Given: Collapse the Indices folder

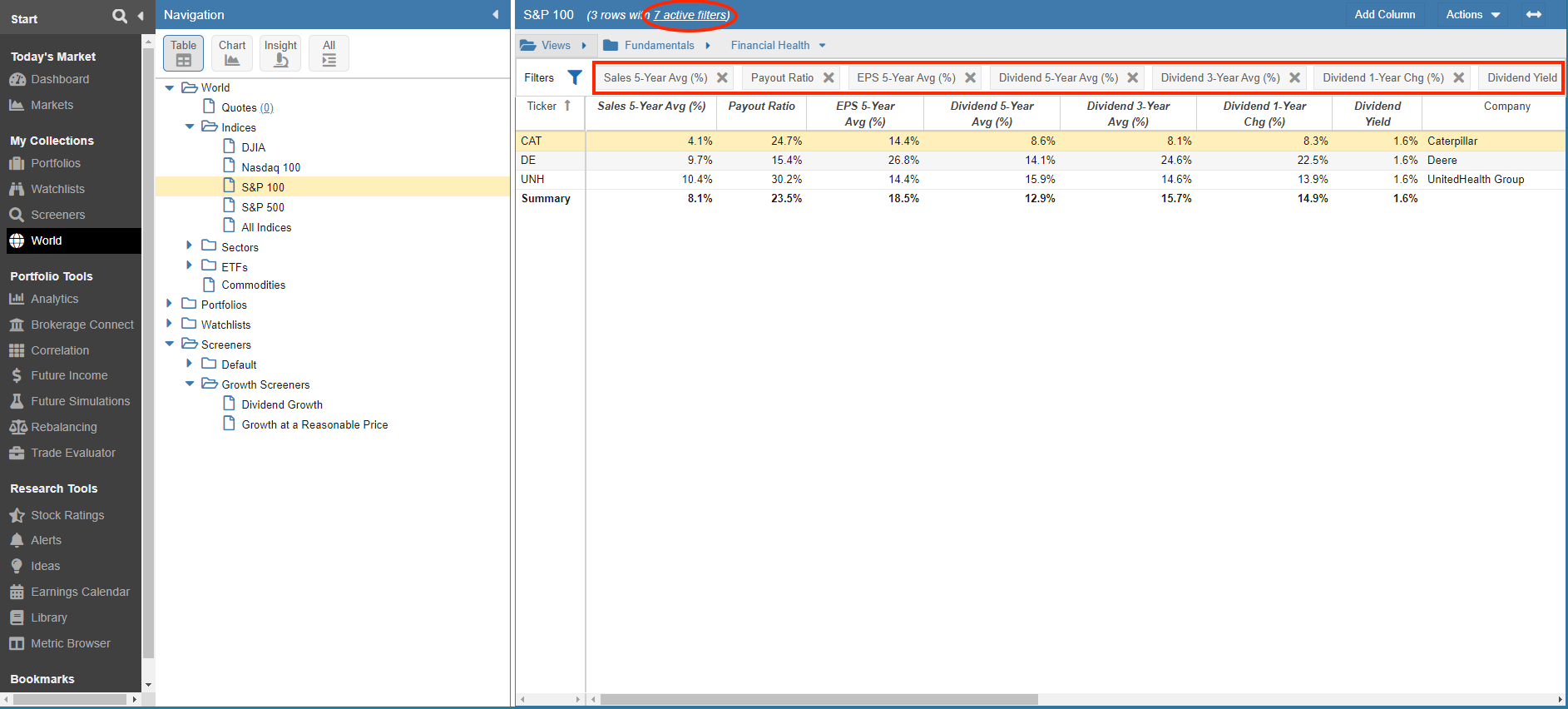Looking at the screenshot, I should click(190, 126).
